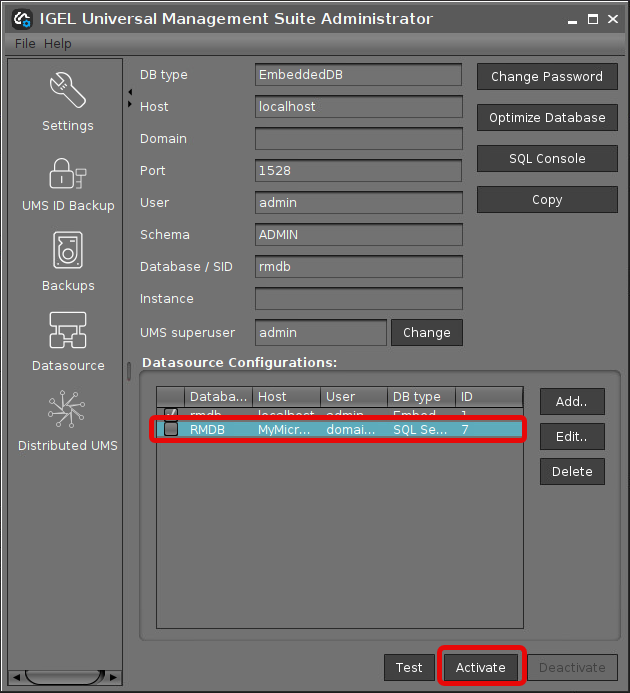Click right arrow of sidebar horizontal scrollbar
The image size is (630, 693).
point(112,677)
